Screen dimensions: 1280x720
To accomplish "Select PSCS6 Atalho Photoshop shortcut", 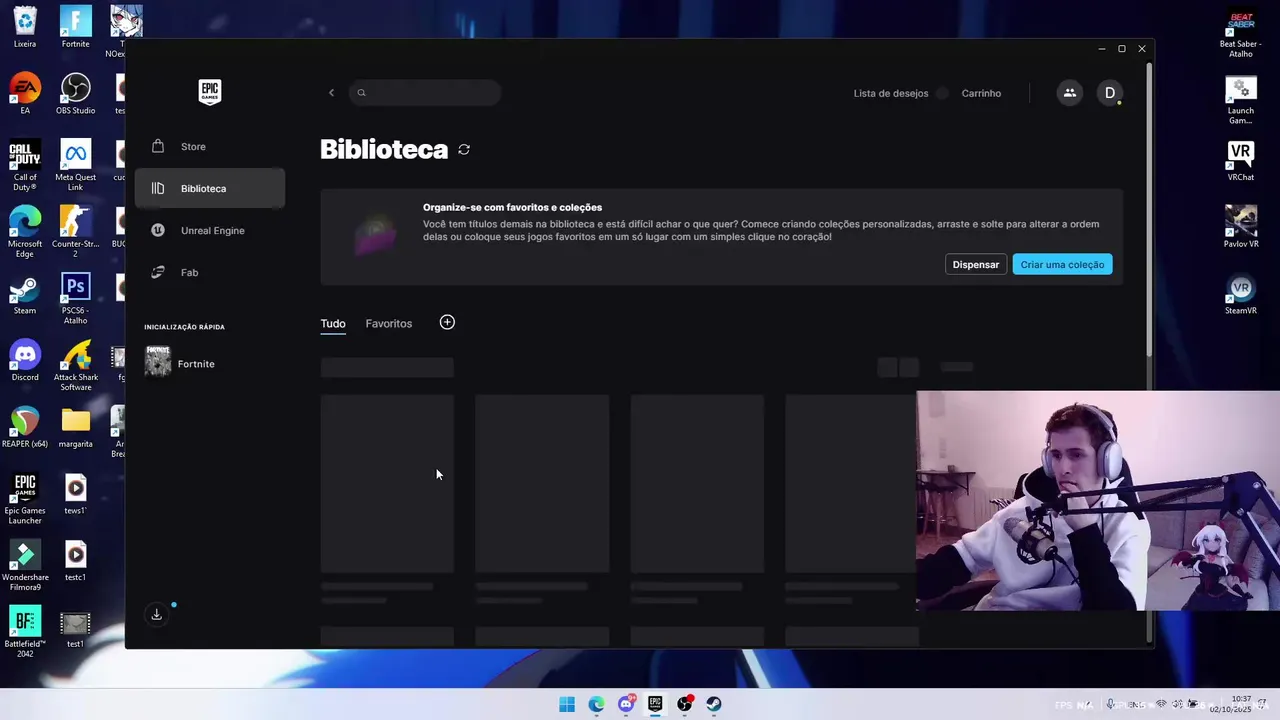I will click(75, 298).
